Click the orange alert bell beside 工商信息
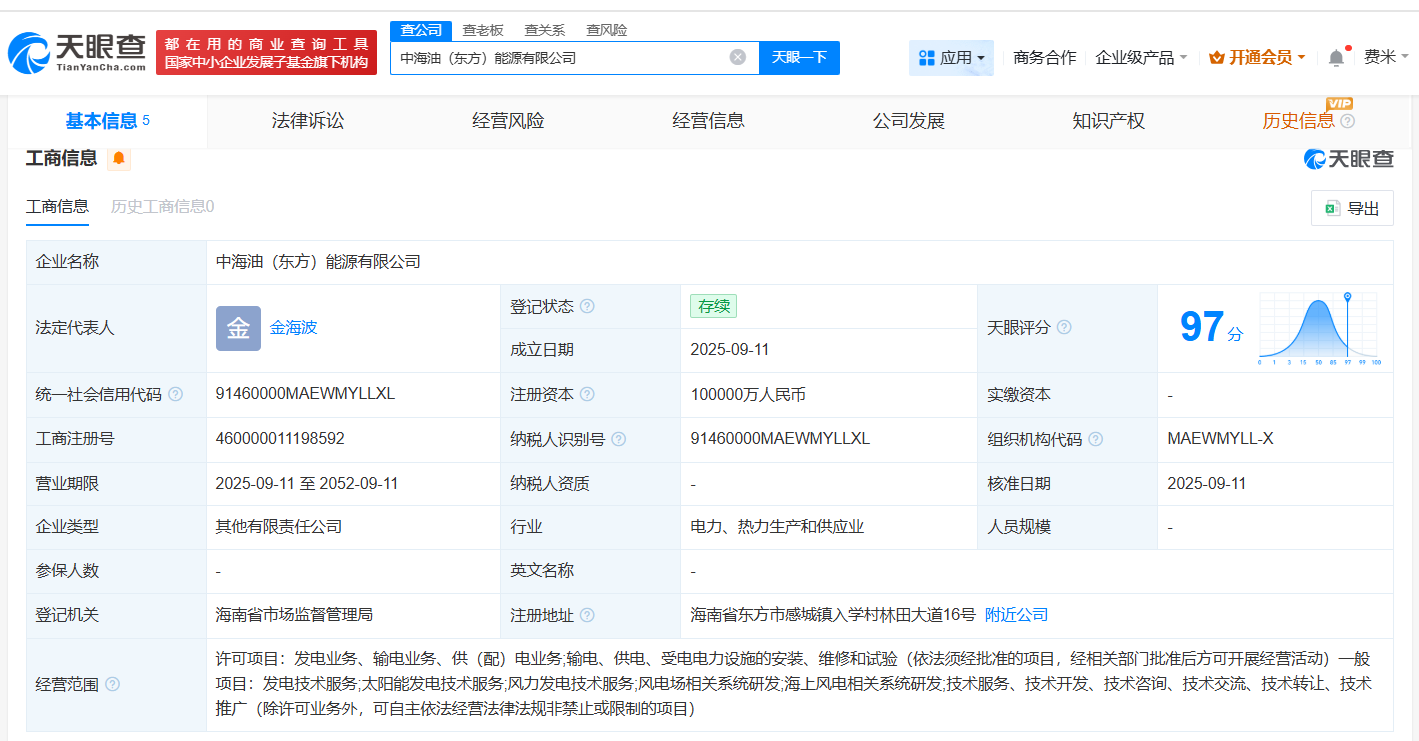The width and height of the screenshot is (1419, 741). click(x=119, y=159)
